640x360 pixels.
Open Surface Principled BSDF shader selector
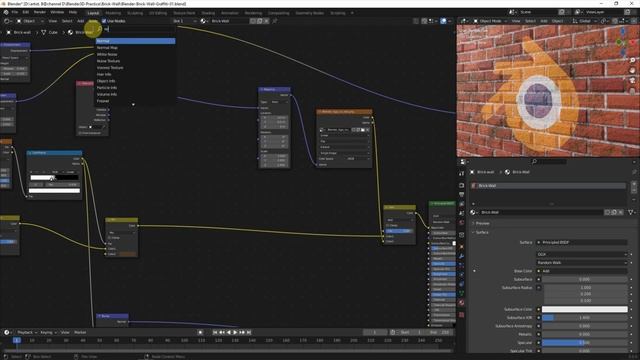[x=581, y=242]
